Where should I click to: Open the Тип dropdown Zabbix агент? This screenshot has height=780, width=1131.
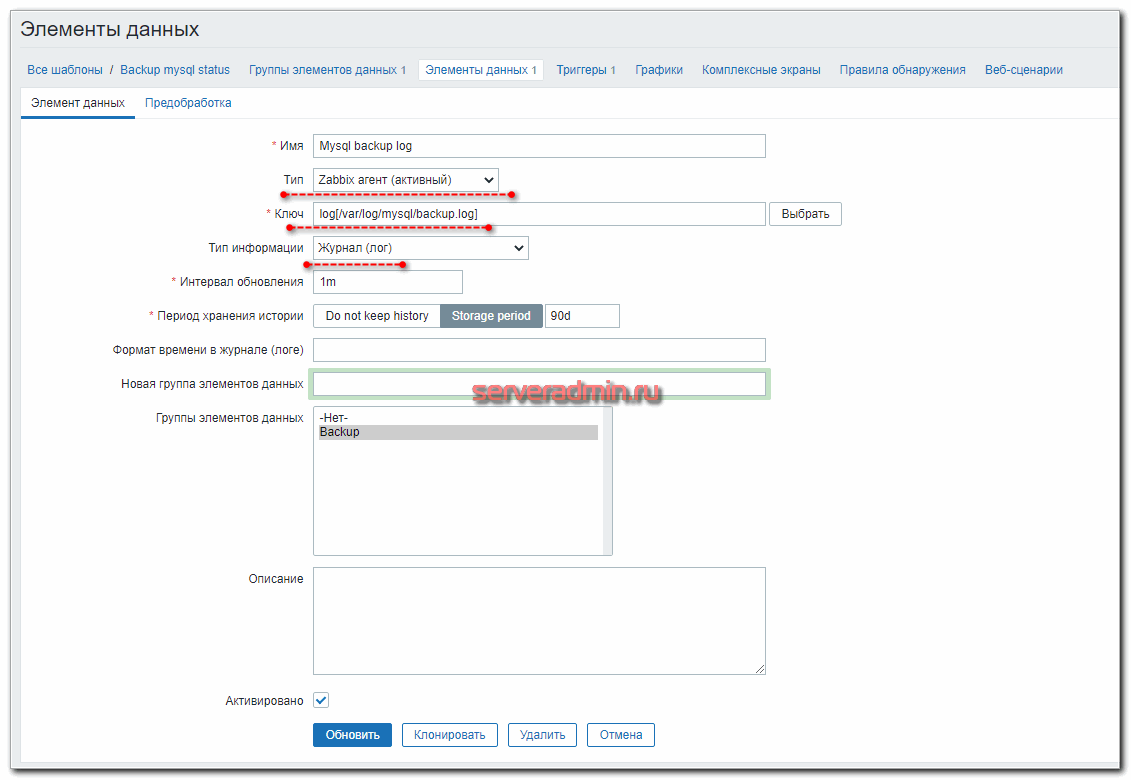405,180
